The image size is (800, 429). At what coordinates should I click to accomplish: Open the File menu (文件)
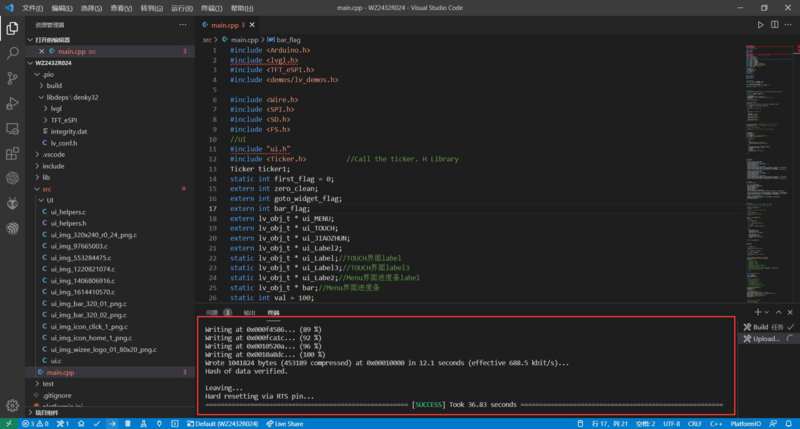(32, 8)
